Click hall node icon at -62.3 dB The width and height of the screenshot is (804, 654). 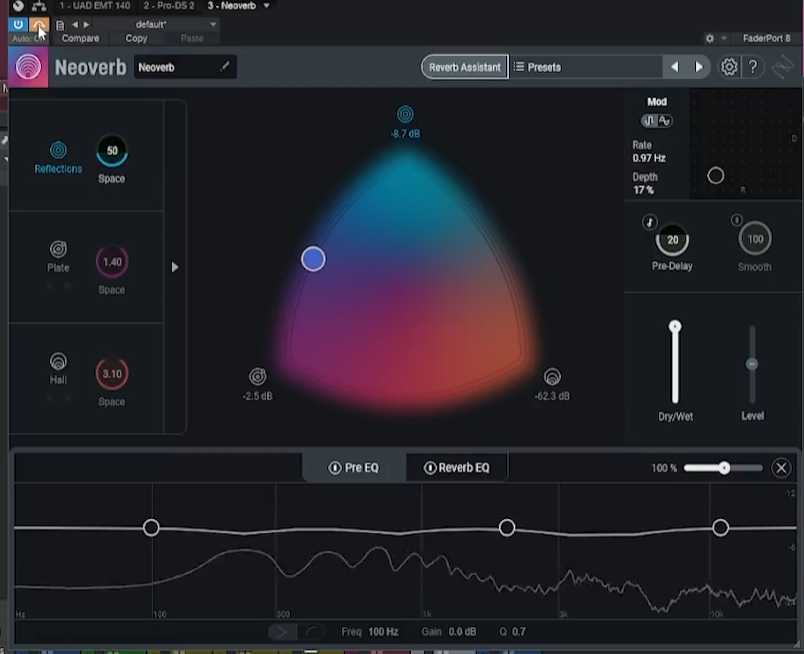(x=552, y=376)
